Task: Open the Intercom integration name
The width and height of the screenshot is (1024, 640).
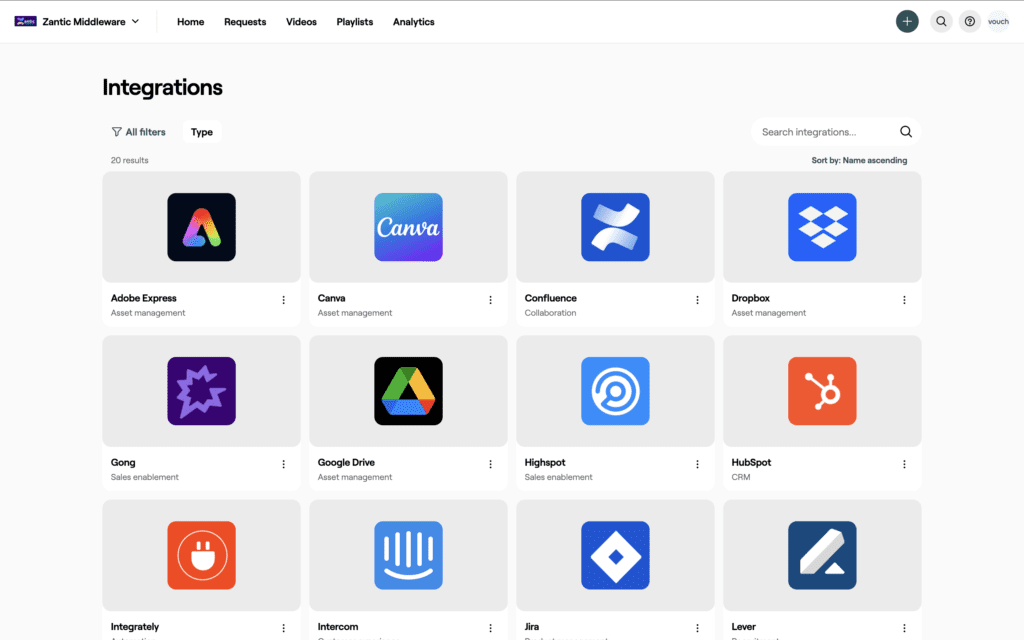Action: (x=338, y=626)
